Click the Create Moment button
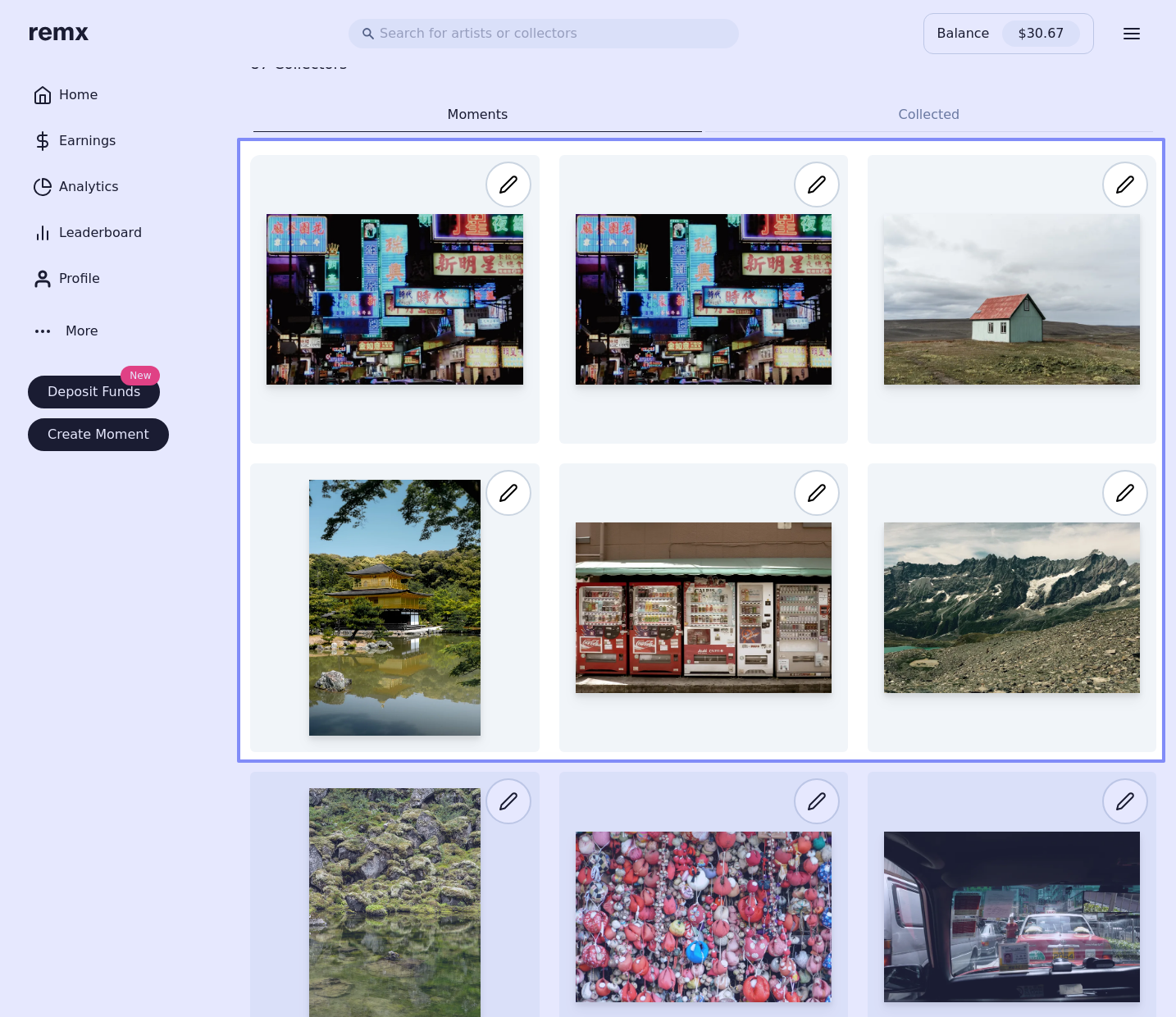The image size is (1176, 1017). 98,435
